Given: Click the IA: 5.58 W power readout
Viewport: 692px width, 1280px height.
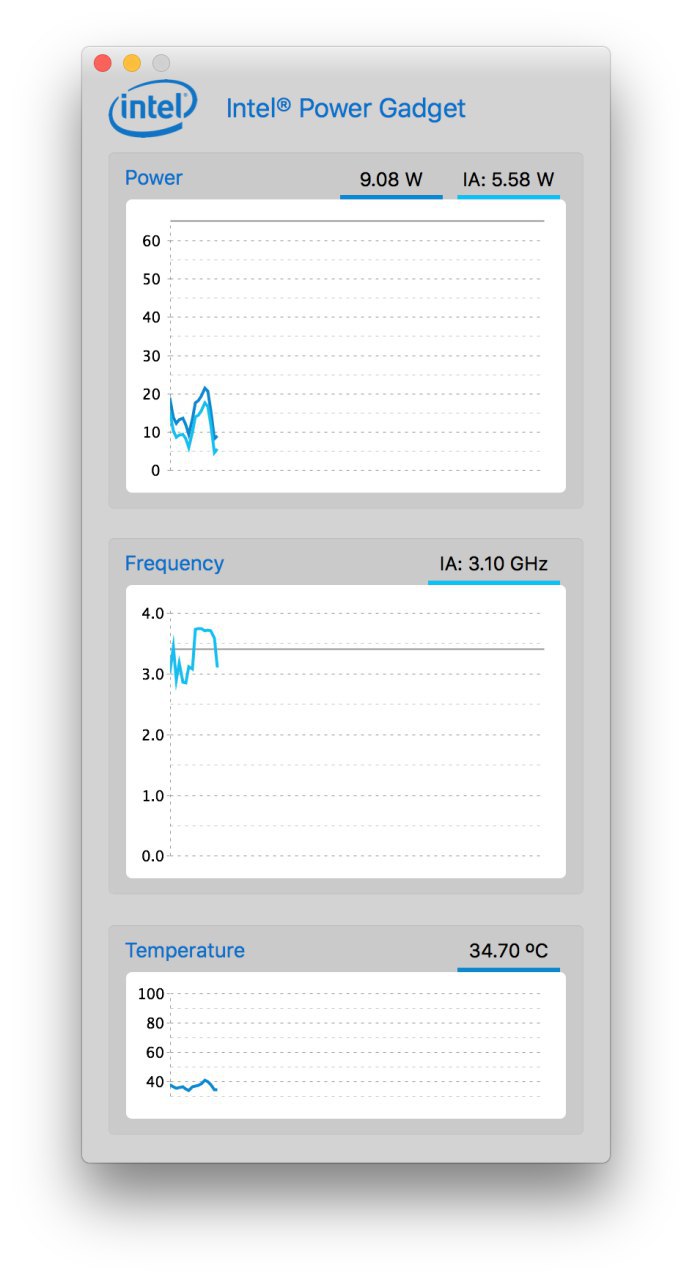Looking at the screenshot, I should coord(508,180).
